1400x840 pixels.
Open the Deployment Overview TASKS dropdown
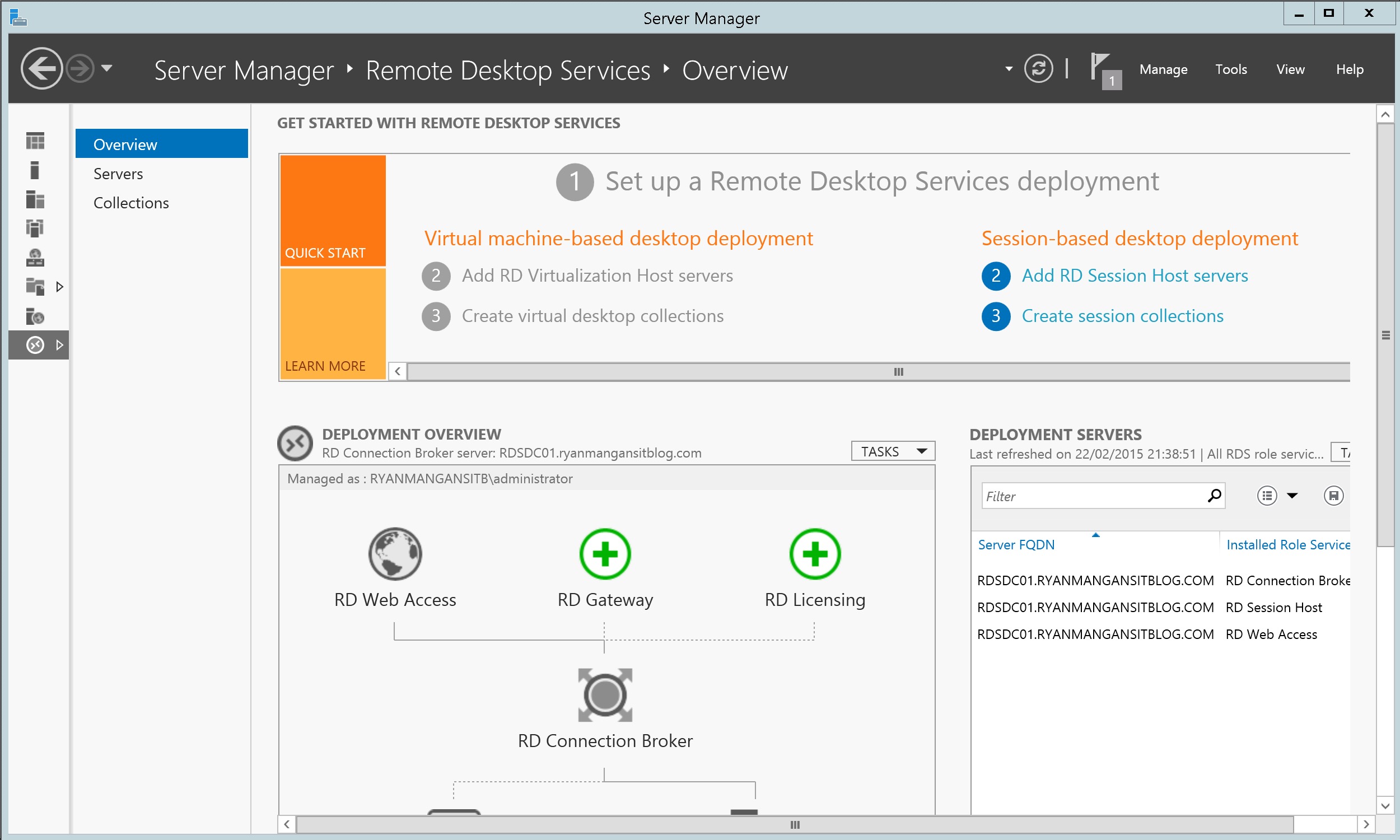click(x=893, y=451)
